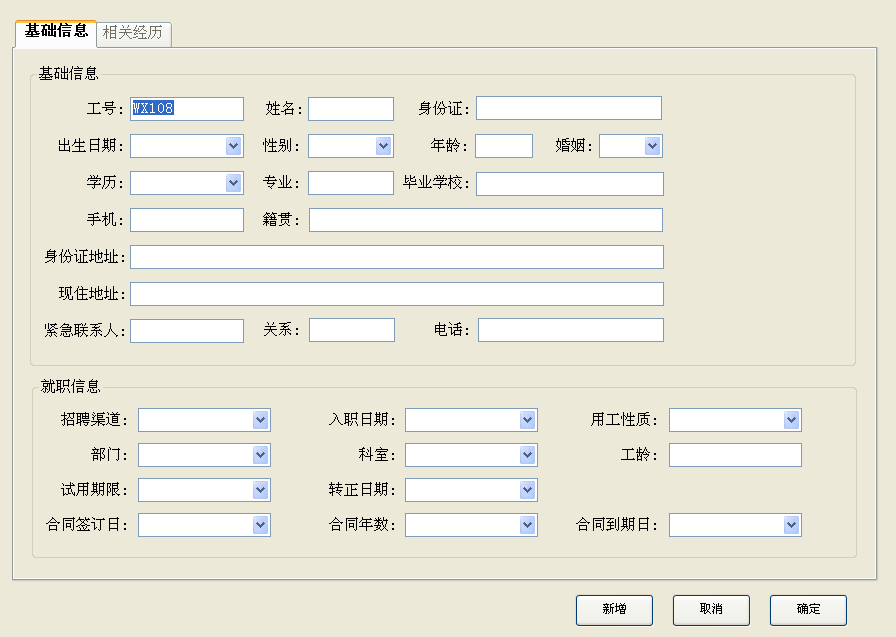Viewport: 896px width, 637px height.
Task: Open the 出生日期 date dropdown
Action: (233, 146)
